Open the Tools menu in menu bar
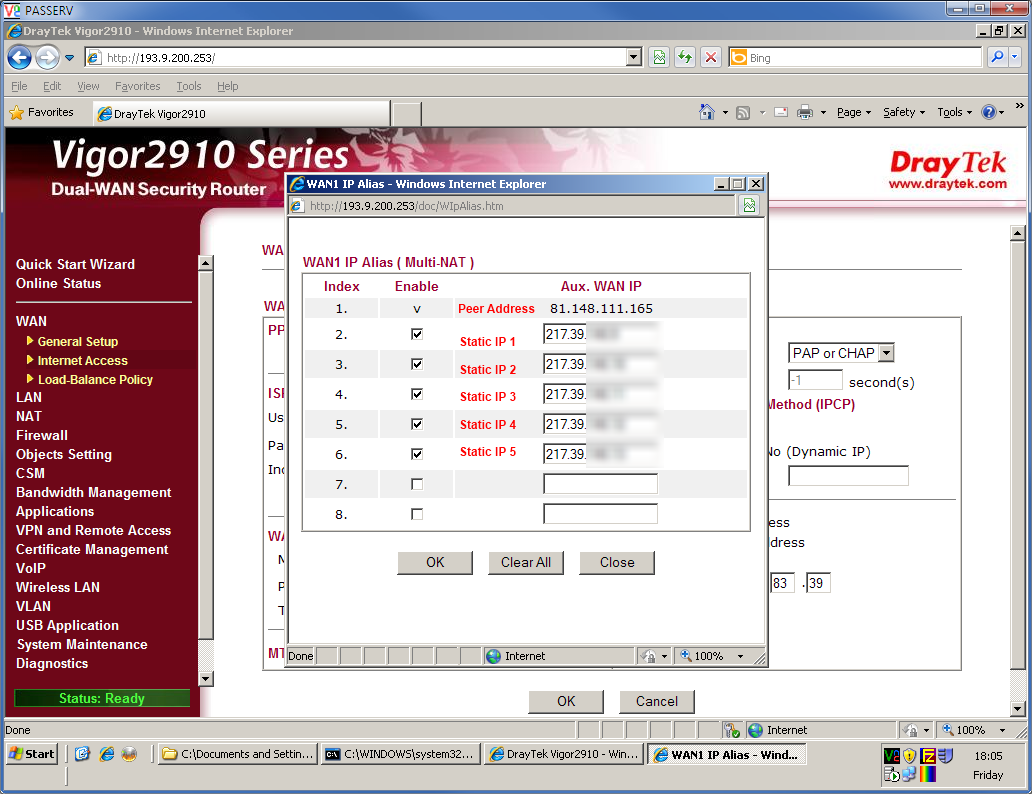The image size is (1032, 794). point(189,86)
